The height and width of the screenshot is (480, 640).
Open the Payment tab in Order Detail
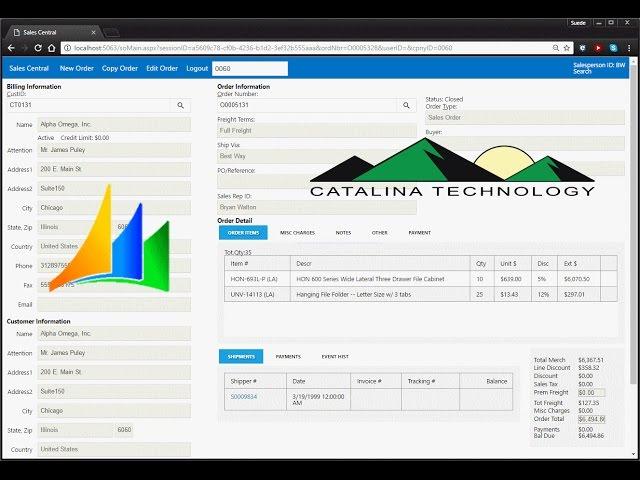(420, 233)
